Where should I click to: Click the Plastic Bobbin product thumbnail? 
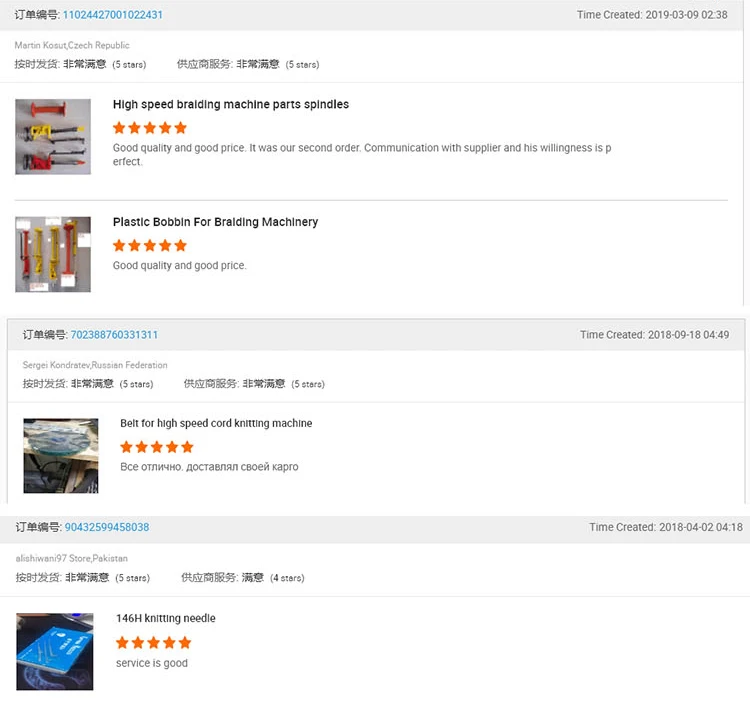53,254
